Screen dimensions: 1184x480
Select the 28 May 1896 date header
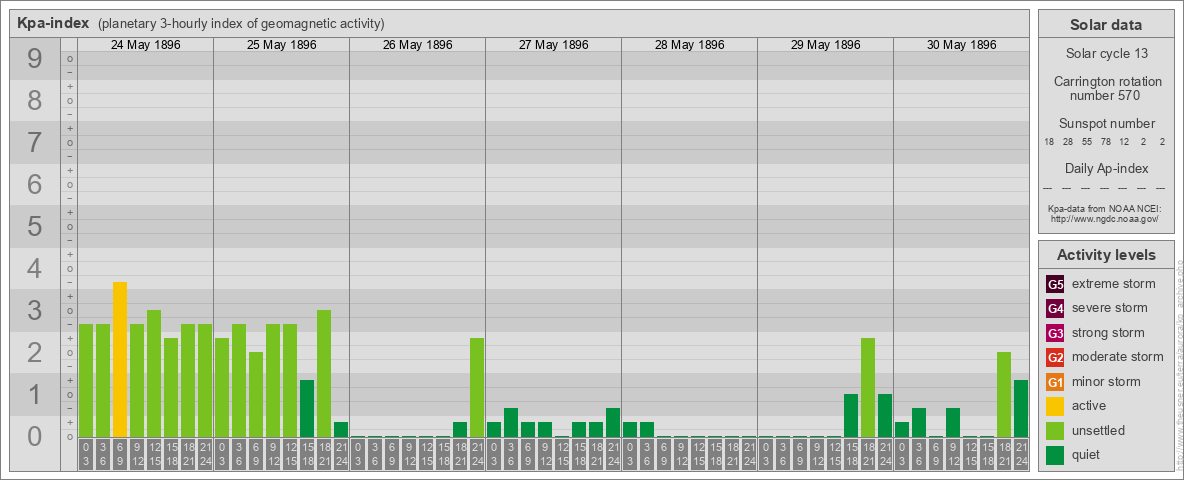(689, 45)
